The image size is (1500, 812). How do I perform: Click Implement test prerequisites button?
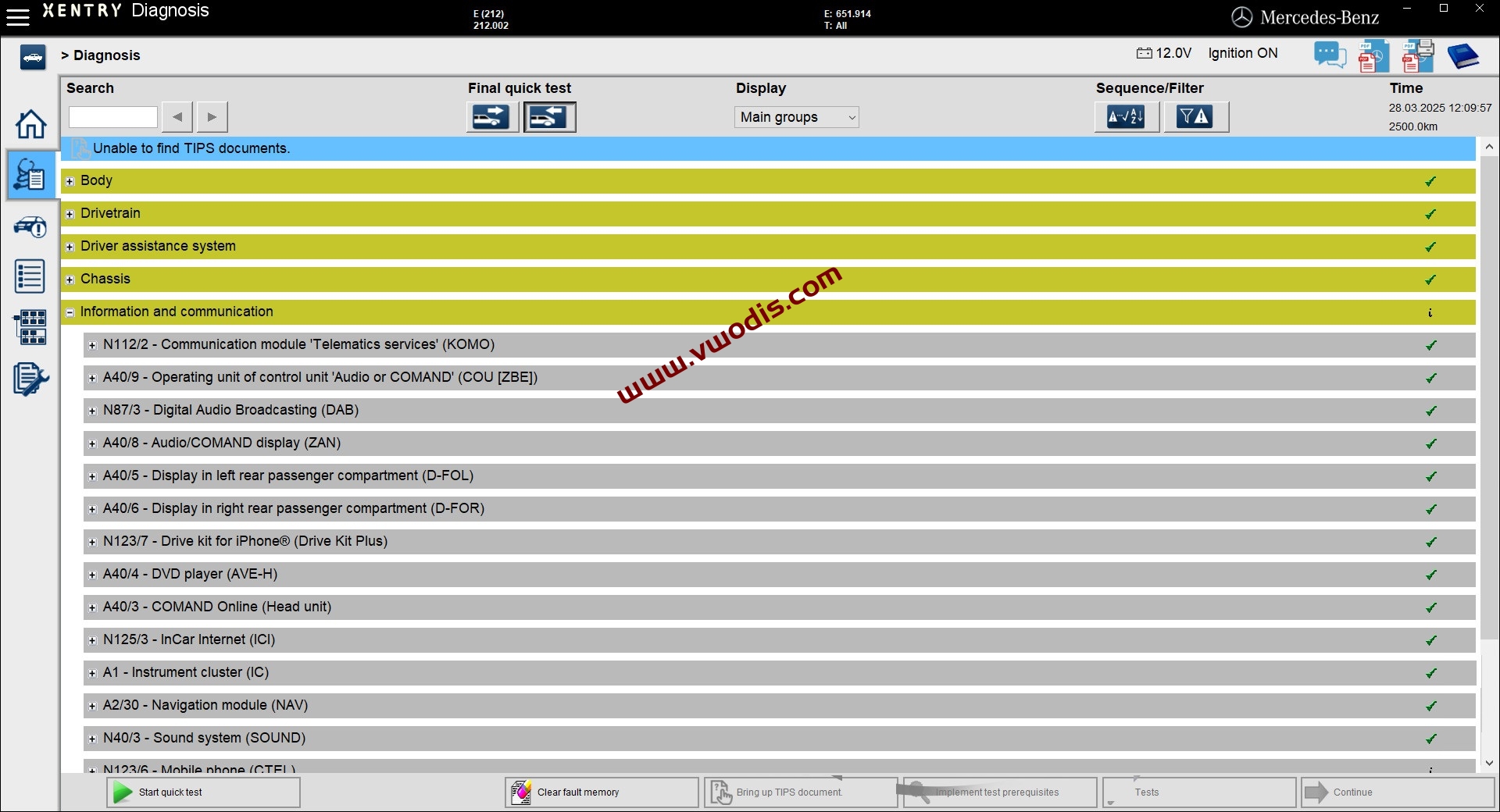click(x=1000, y=792)
